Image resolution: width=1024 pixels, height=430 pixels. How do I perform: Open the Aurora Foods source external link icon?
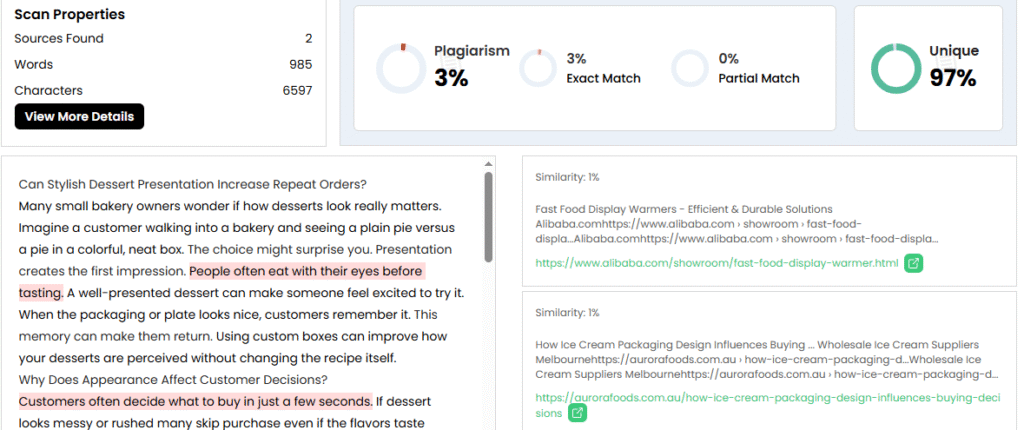click(x=578, y=413)
